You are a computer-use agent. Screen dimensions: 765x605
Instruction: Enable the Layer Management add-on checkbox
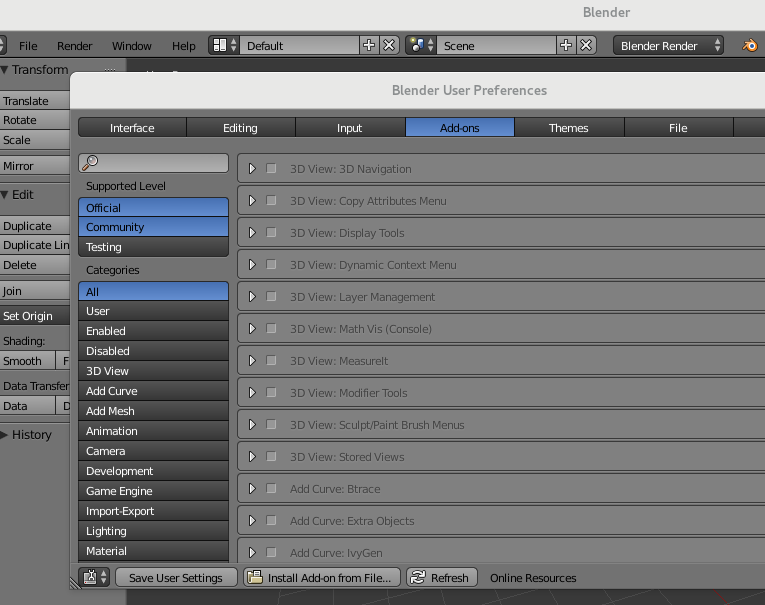271,297
